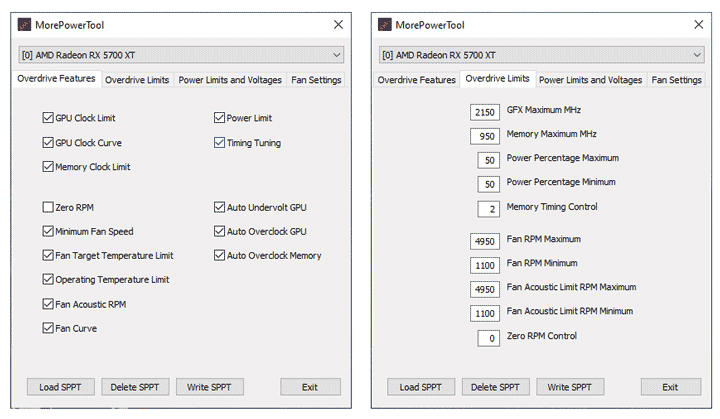Select the Fan RPM Maximum value field
The image size is (720, 419).
click(485, 241)
